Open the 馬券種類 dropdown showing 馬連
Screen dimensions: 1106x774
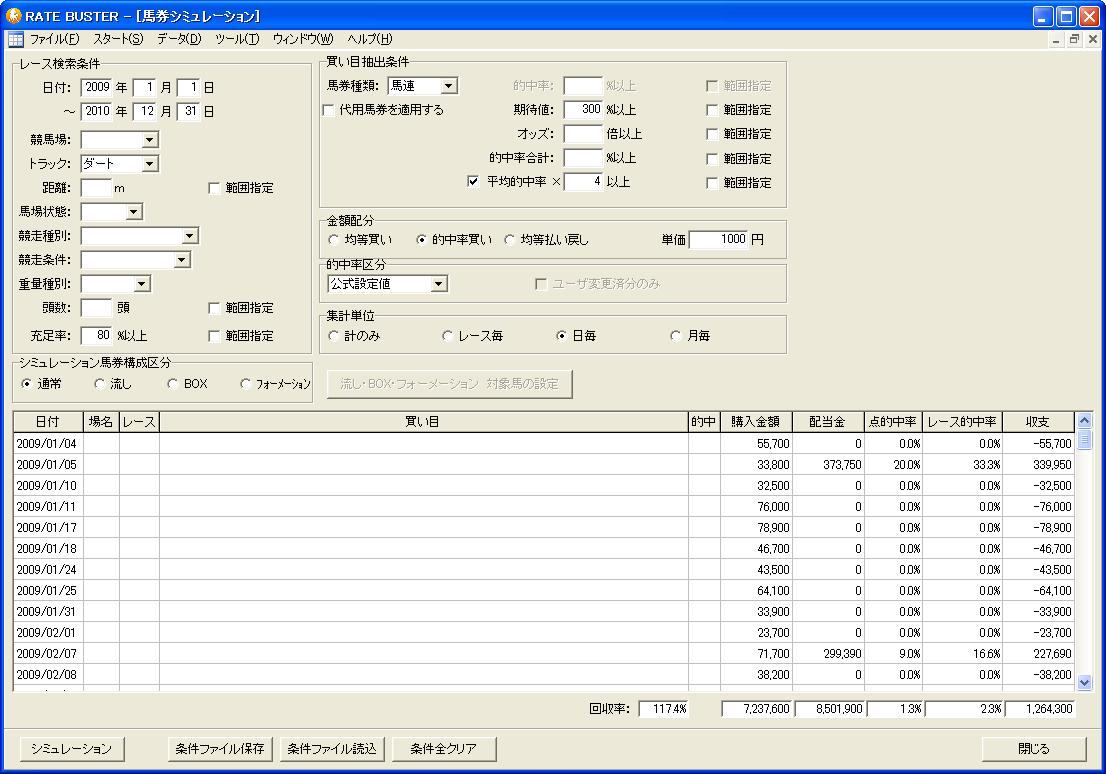point(449,86)
